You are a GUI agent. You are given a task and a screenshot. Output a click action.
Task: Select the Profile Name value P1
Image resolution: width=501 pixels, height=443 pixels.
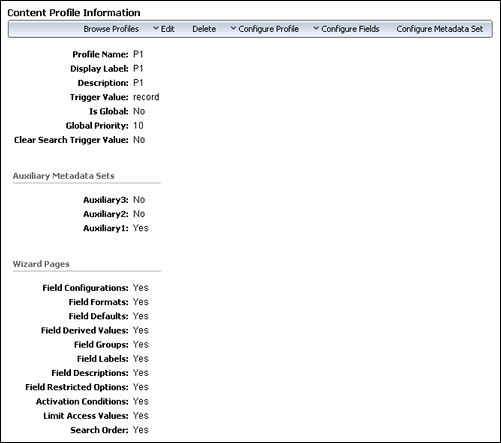pos(138,54)
